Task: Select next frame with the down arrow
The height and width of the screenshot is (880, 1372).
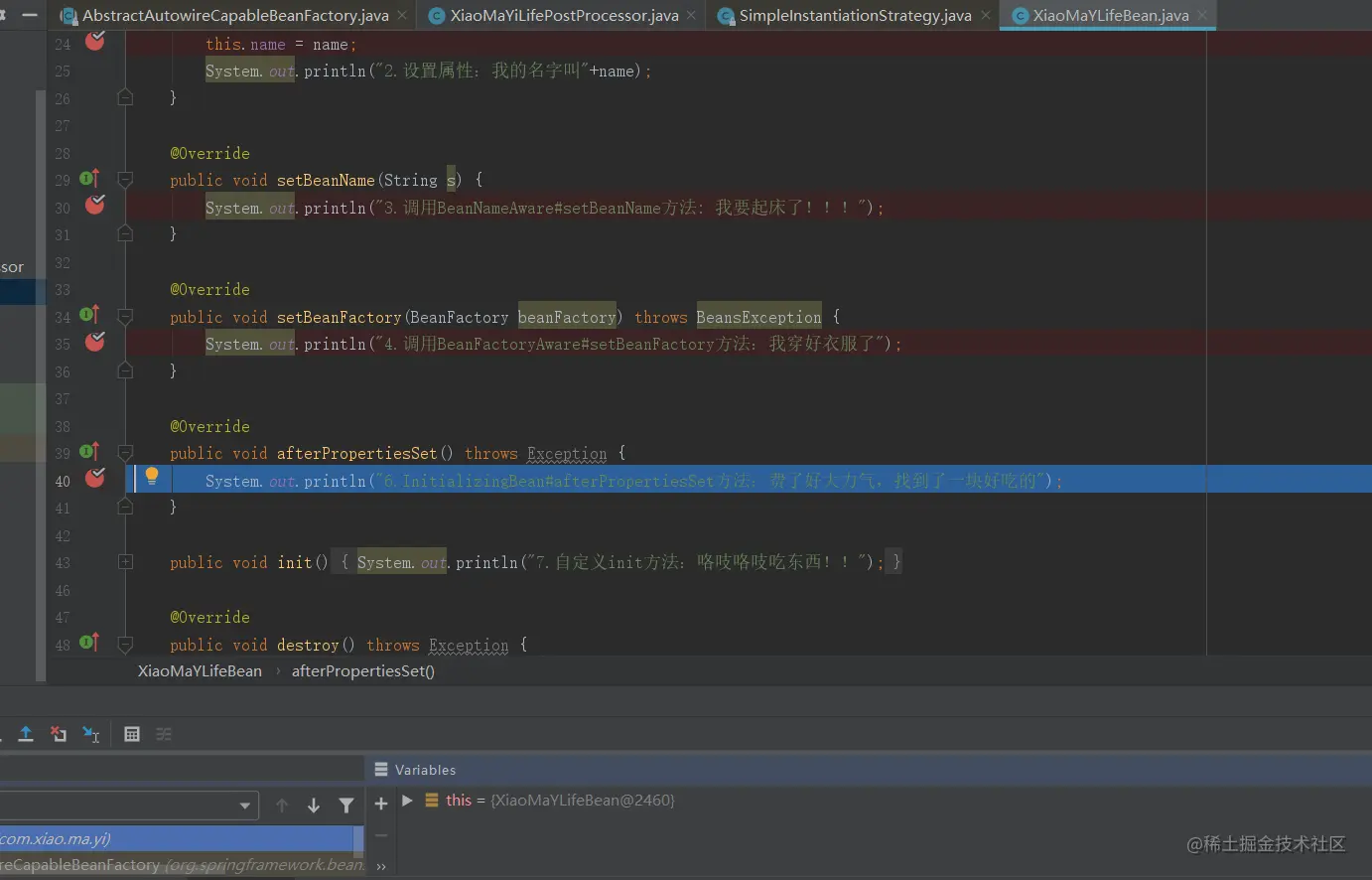Action: [314, 806]
